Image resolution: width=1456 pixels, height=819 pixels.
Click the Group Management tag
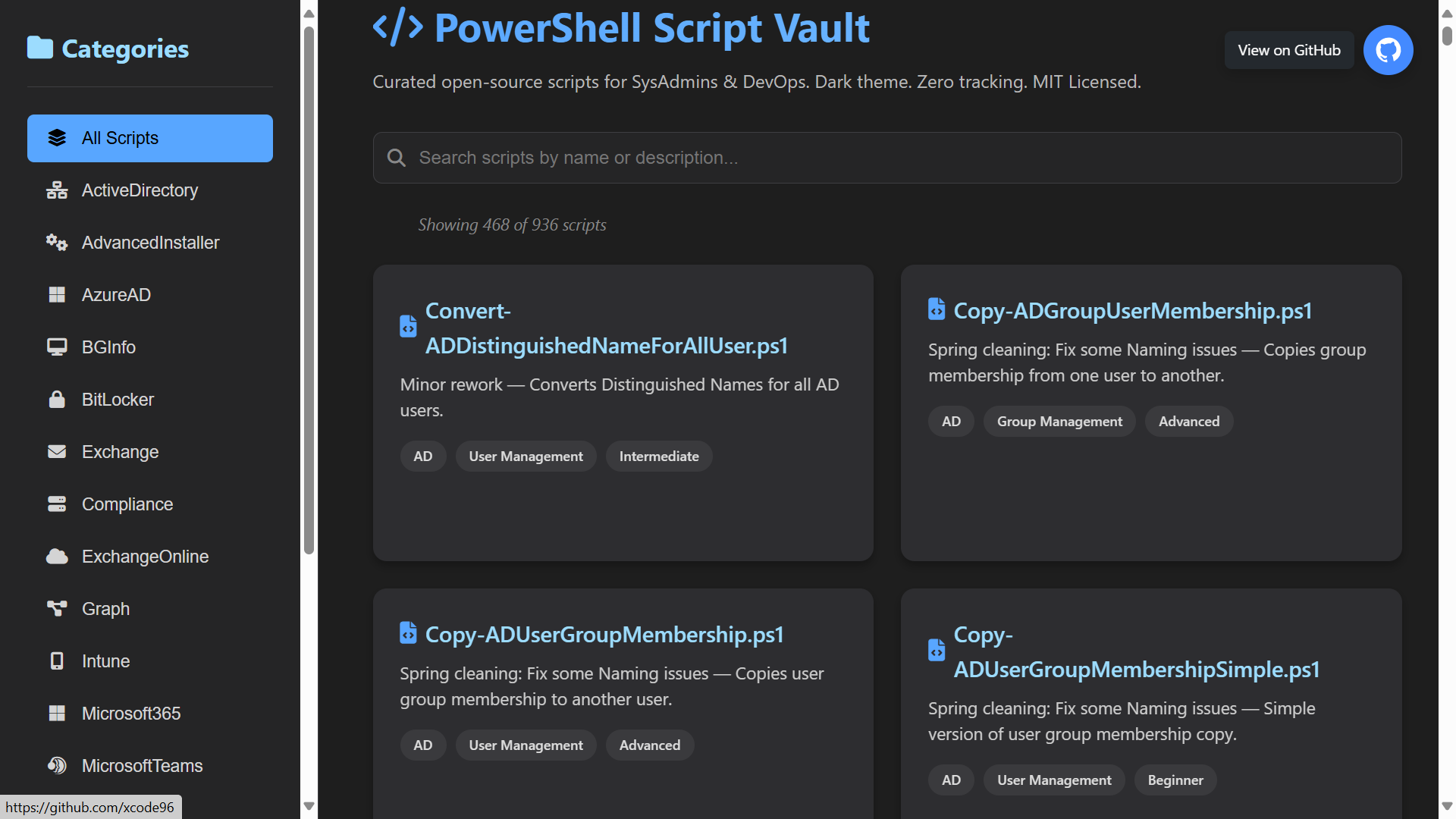click(1059, 422)
